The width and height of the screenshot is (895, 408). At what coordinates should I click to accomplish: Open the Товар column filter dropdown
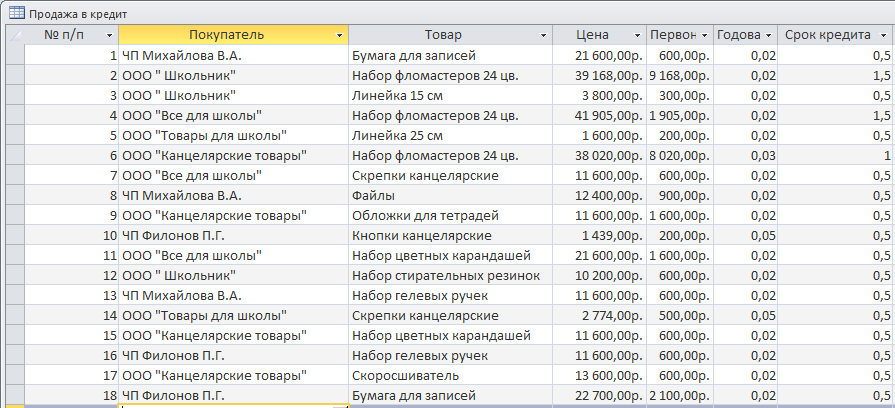543,35
